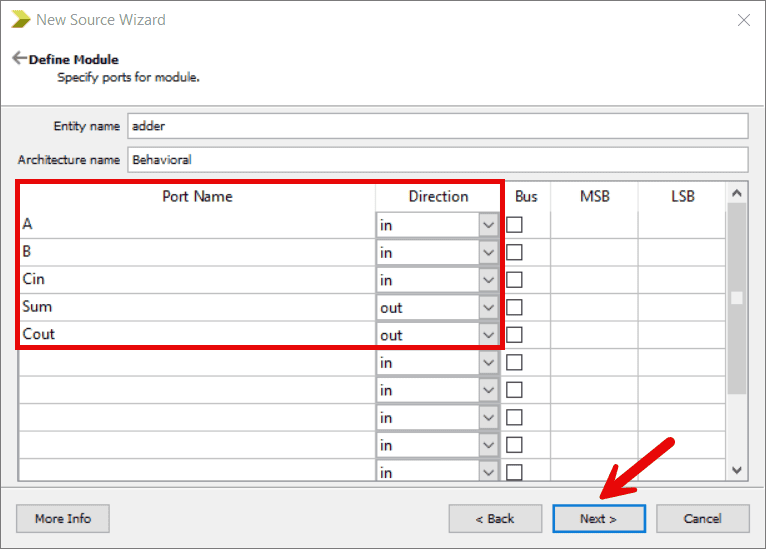
Task: Click the Next > button
Action: pos(599,518)
